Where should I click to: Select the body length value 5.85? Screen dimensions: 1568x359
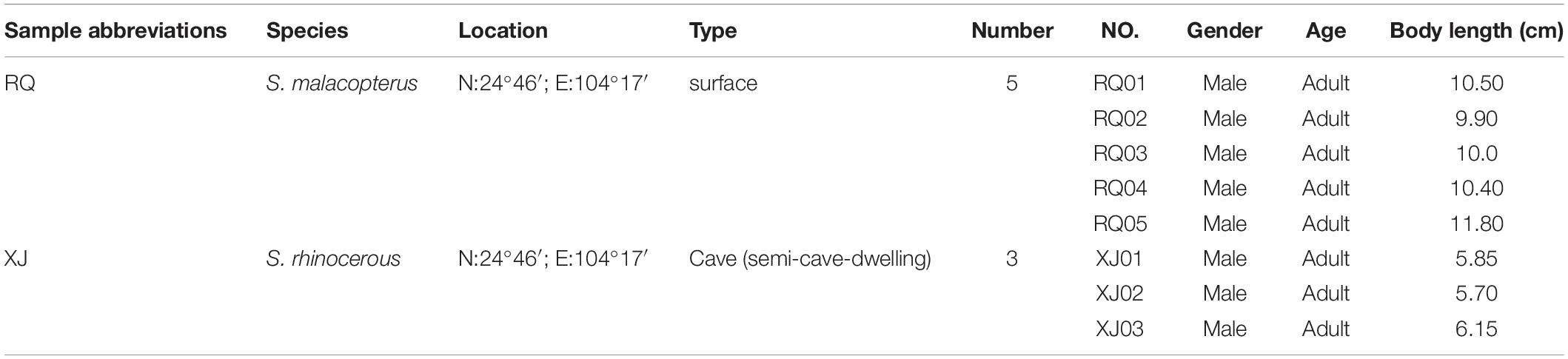pos(1476,259)
